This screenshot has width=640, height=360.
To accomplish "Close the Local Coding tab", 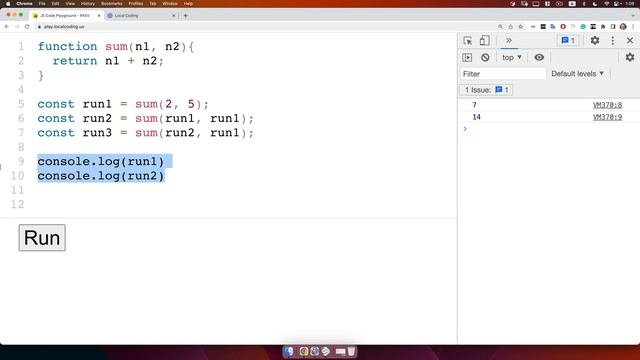I will point(173,16).
